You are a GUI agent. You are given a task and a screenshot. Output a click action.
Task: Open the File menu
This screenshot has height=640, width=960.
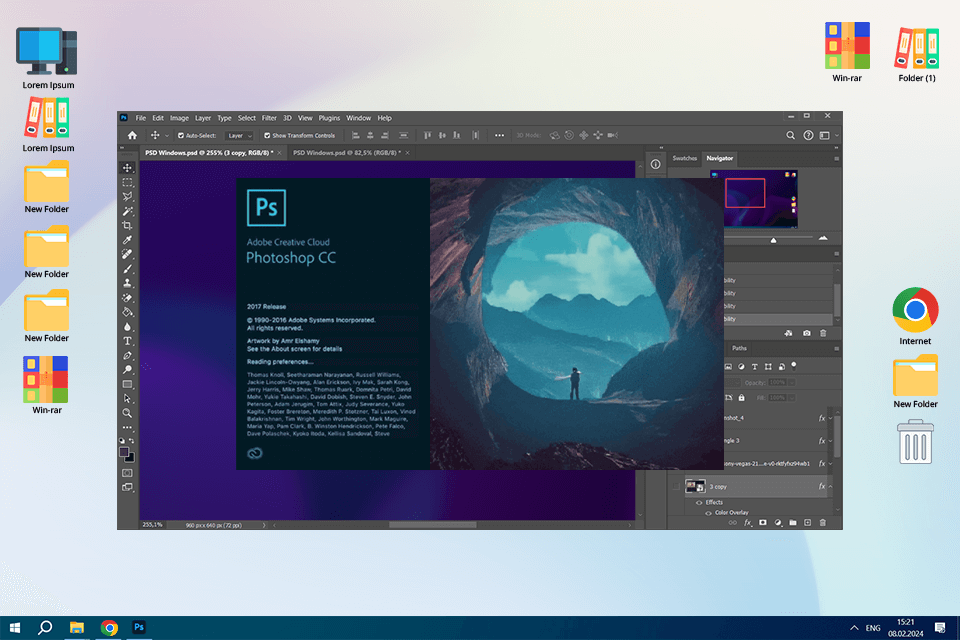140,118
